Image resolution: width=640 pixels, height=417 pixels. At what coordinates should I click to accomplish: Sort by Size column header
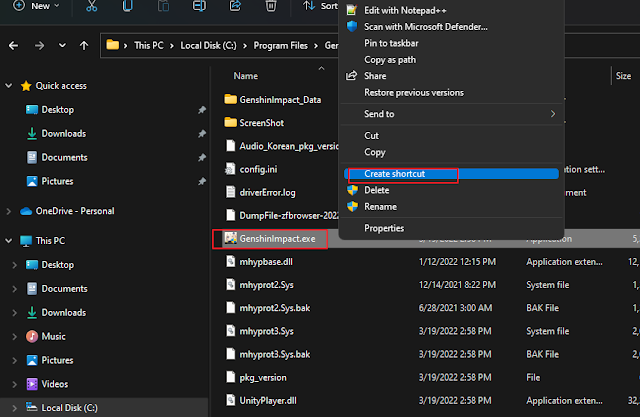tap(623, 76)
